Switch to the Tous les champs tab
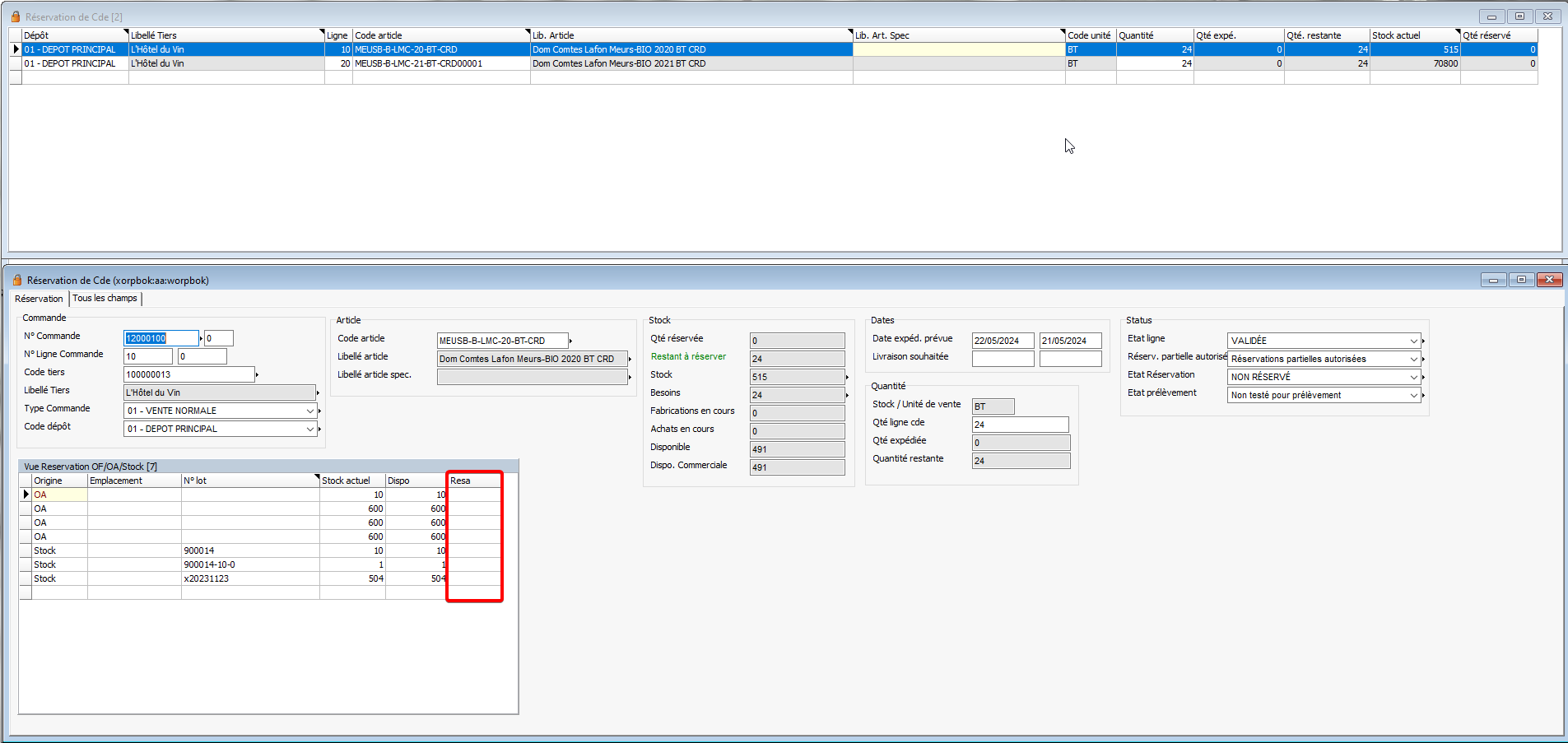The width and height of the screenshot is (1568, 743). tap(105, 299)
